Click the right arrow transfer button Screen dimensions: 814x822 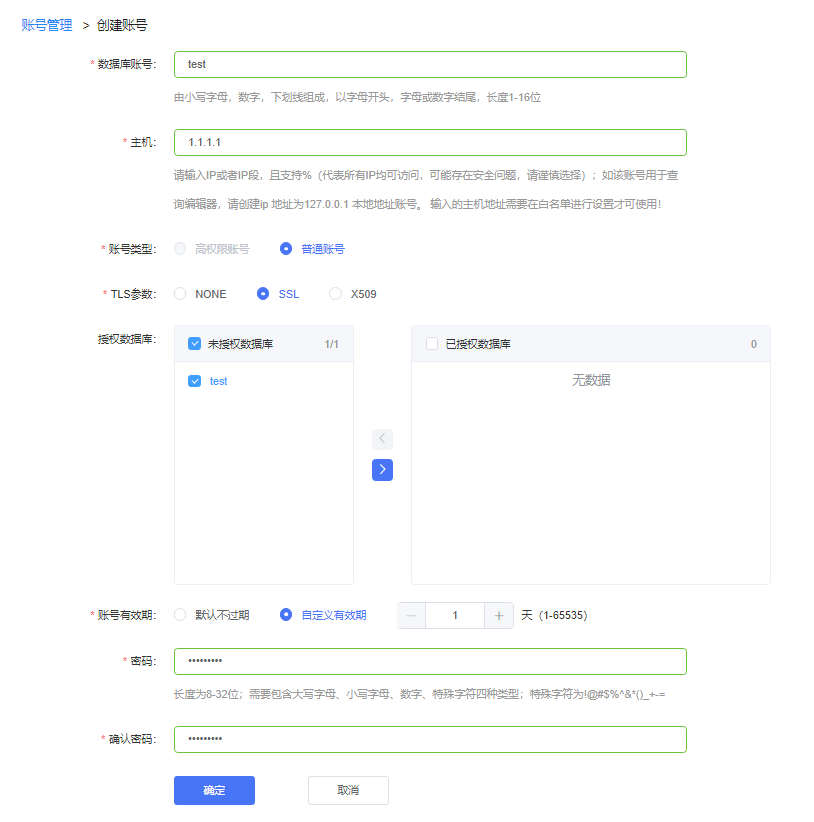pos(382,470)
